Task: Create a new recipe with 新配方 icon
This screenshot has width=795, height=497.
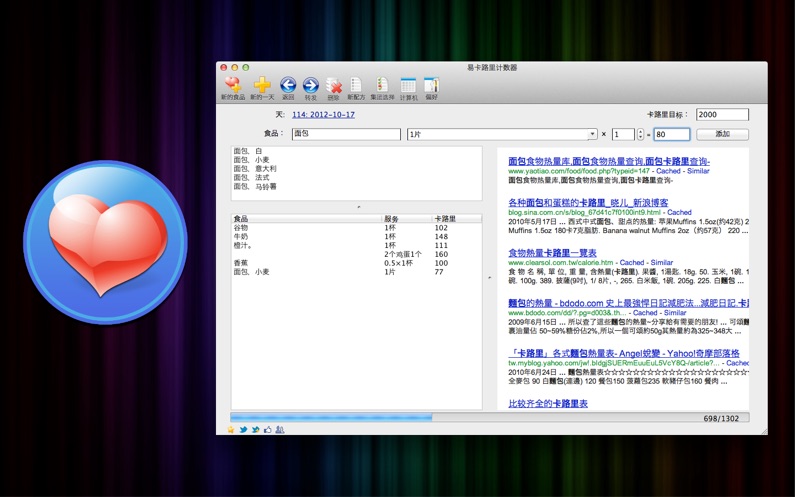Action: point(356,87)
